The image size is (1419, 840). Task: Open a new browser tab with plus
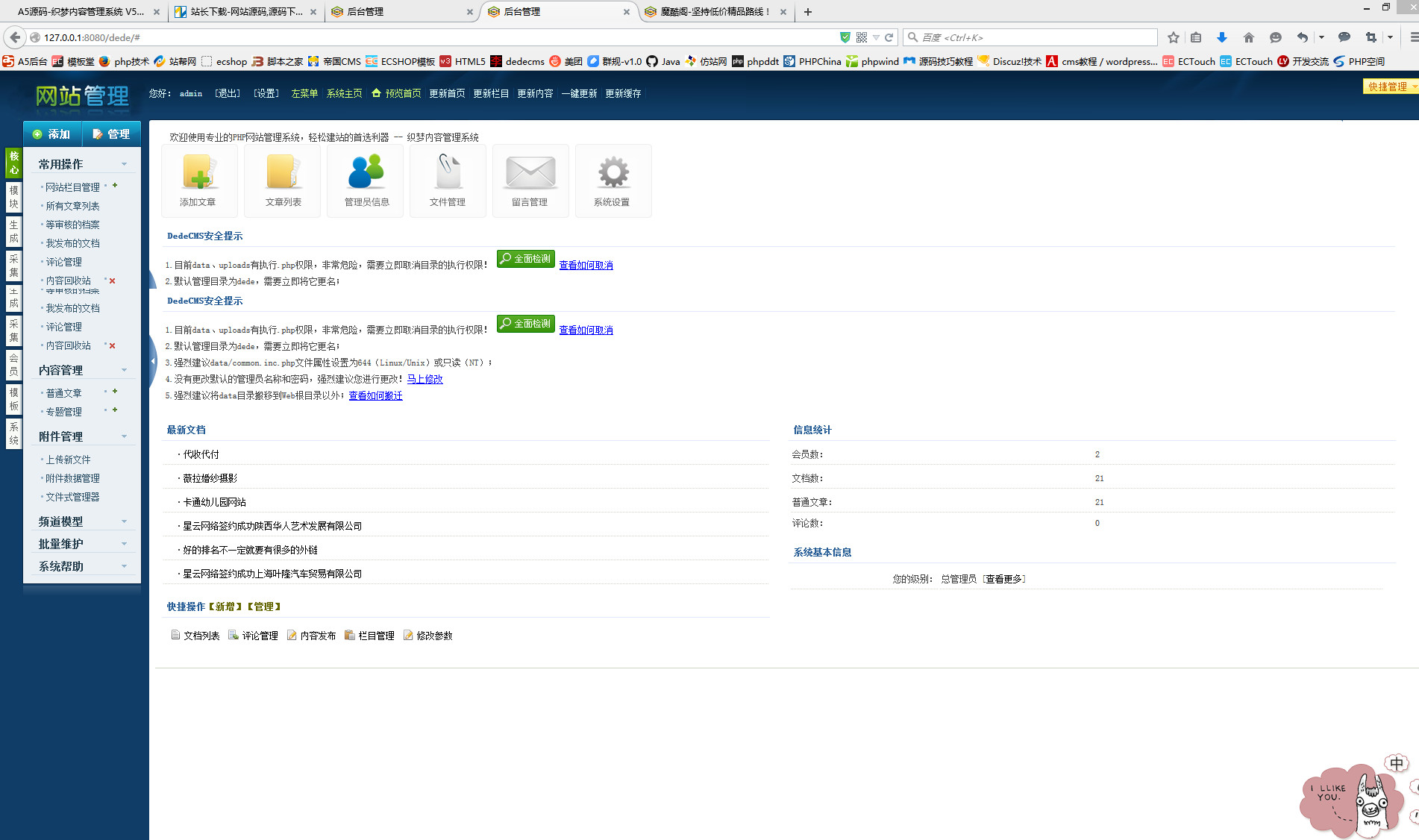pyautogui.click(x=808, y=12)
